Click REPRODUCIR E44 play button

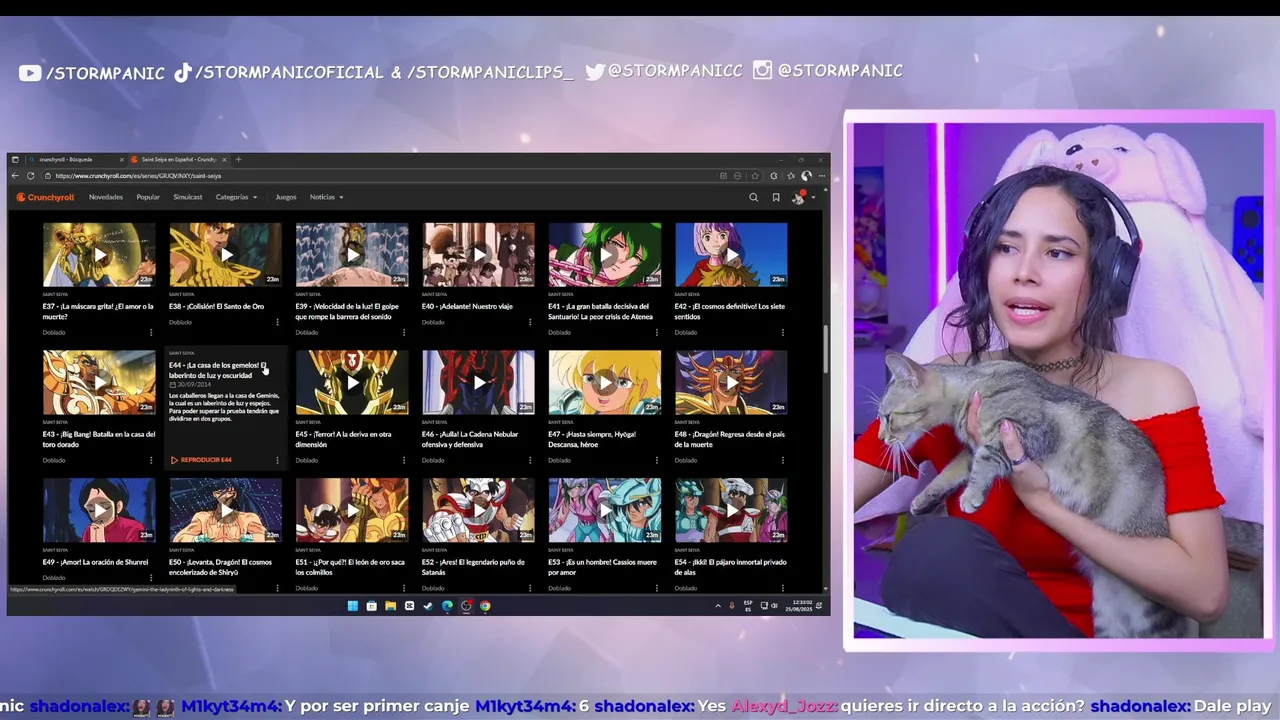tap(201, 460)
